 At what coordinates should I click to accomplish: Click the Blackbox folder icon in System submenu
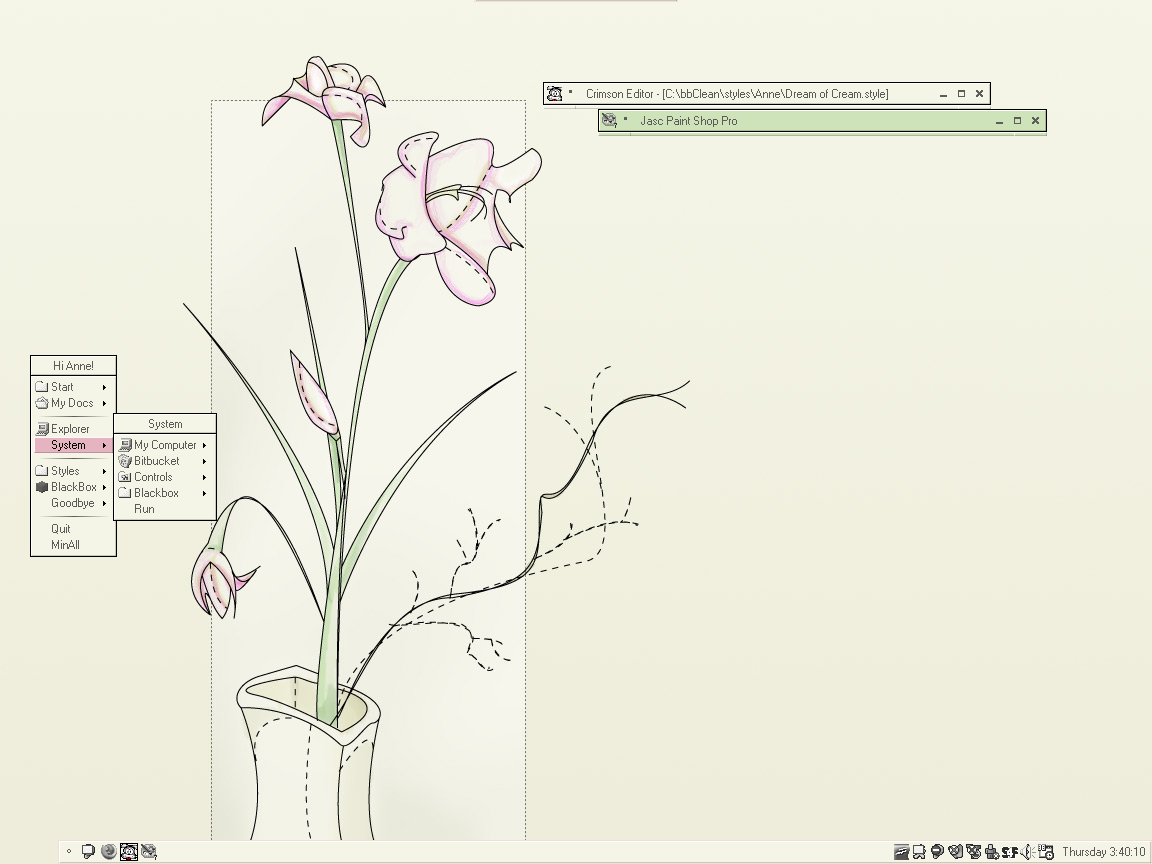[125, 493]
